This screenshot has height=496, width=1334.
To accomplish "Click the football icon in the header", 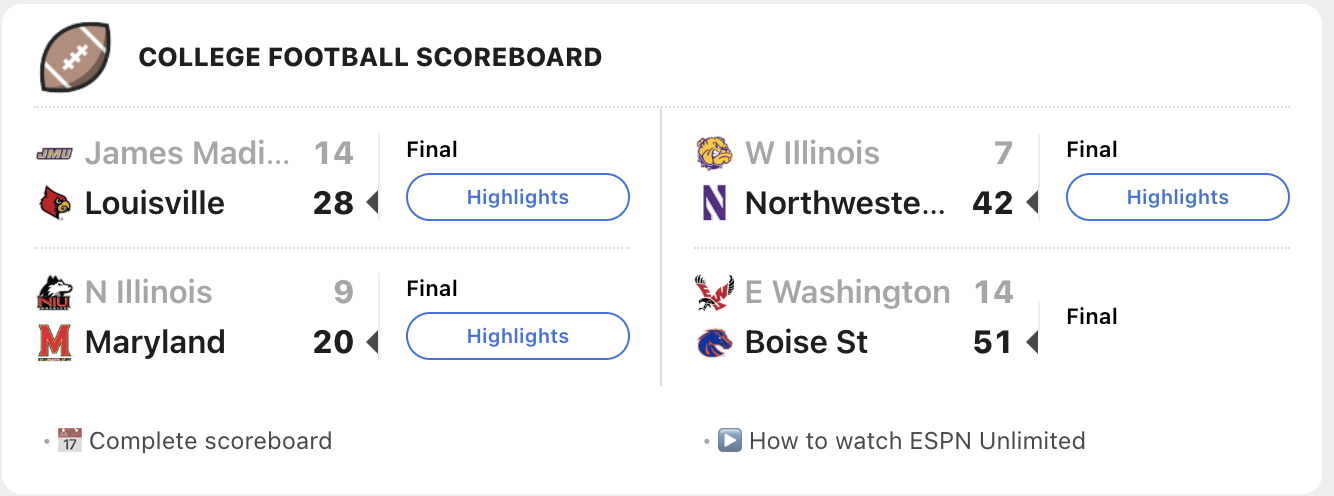I will click(75, 56).
